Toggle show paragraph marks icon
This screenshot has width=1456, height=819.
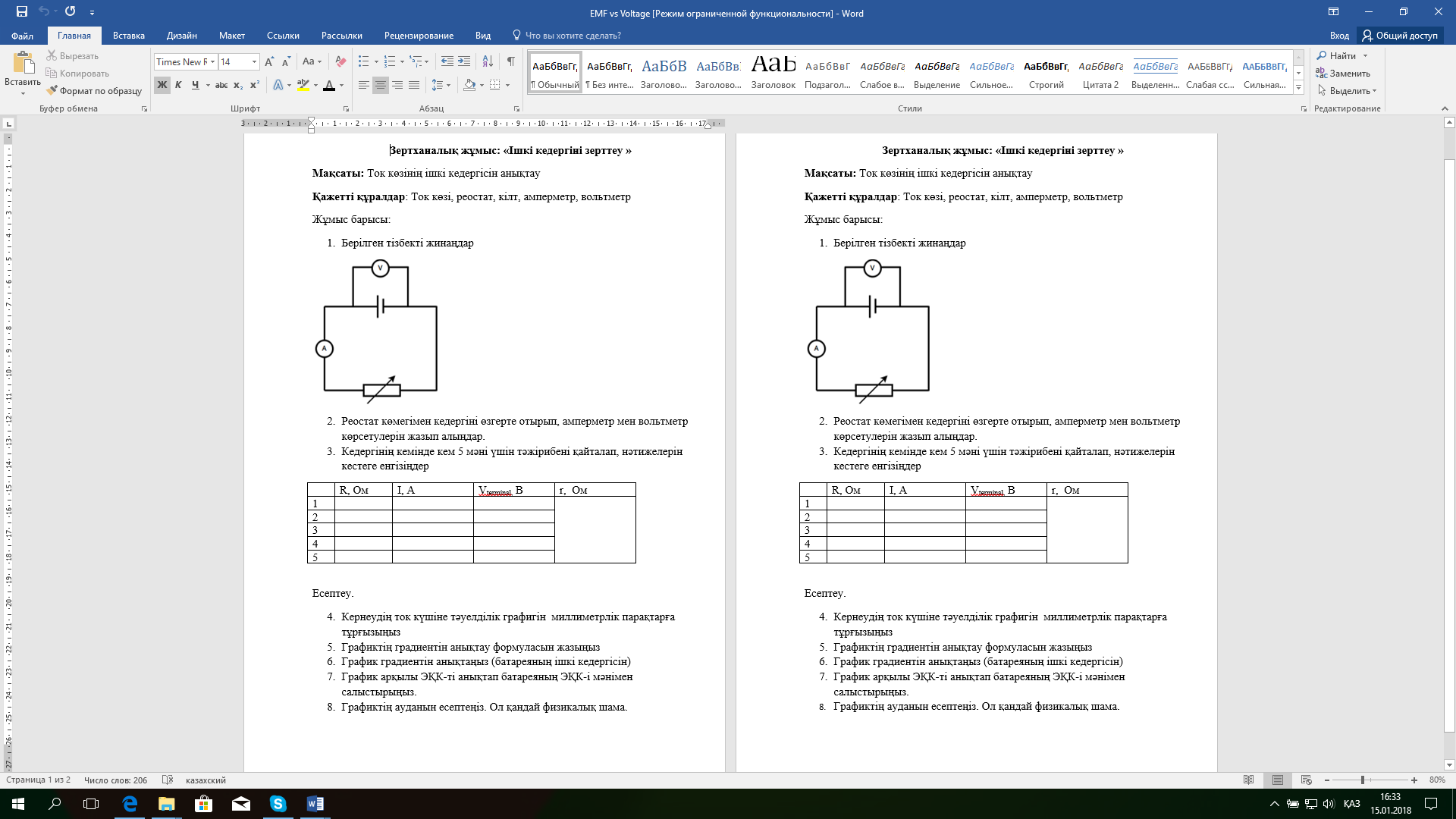click(x=510, y=61)
